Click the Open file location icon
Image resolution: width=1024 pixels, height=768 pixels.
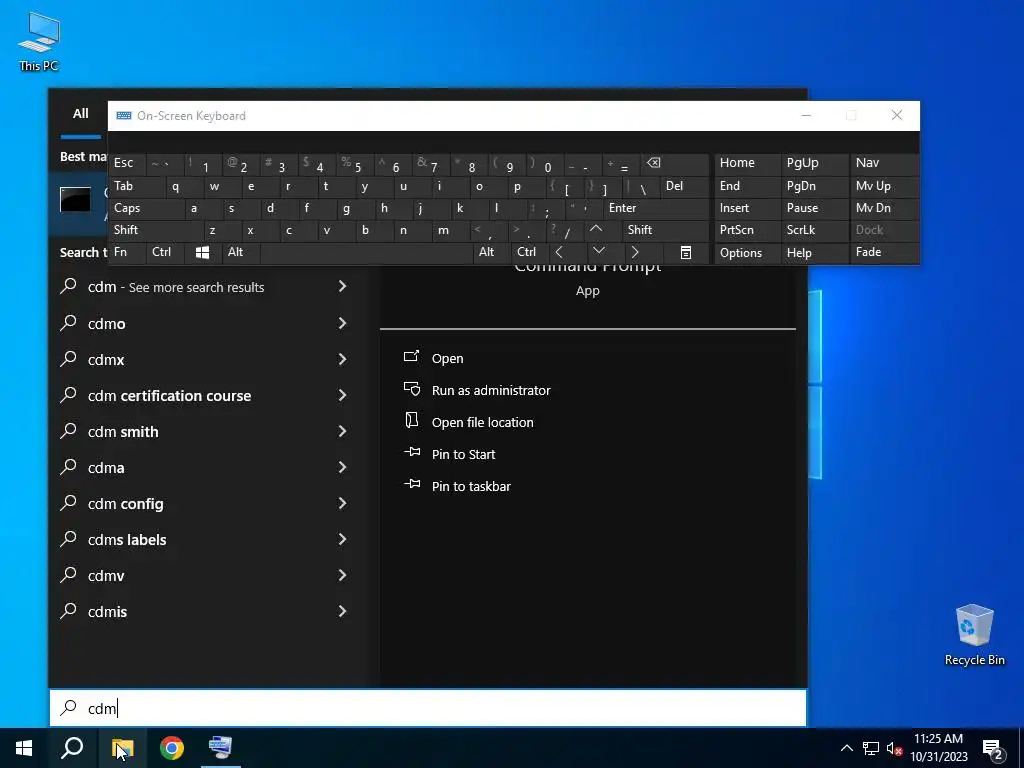tap(411, 421)
